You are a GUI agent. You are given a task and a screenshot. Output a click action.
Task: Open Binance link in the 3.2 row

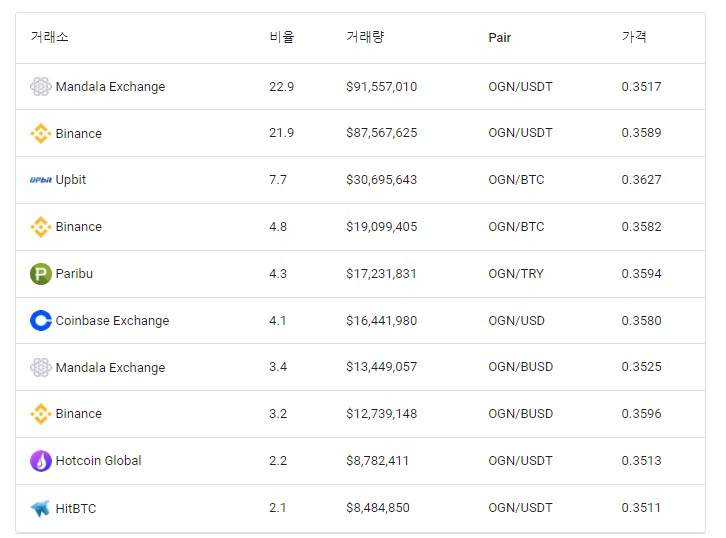pyautogui.click(x=79, y=414)
